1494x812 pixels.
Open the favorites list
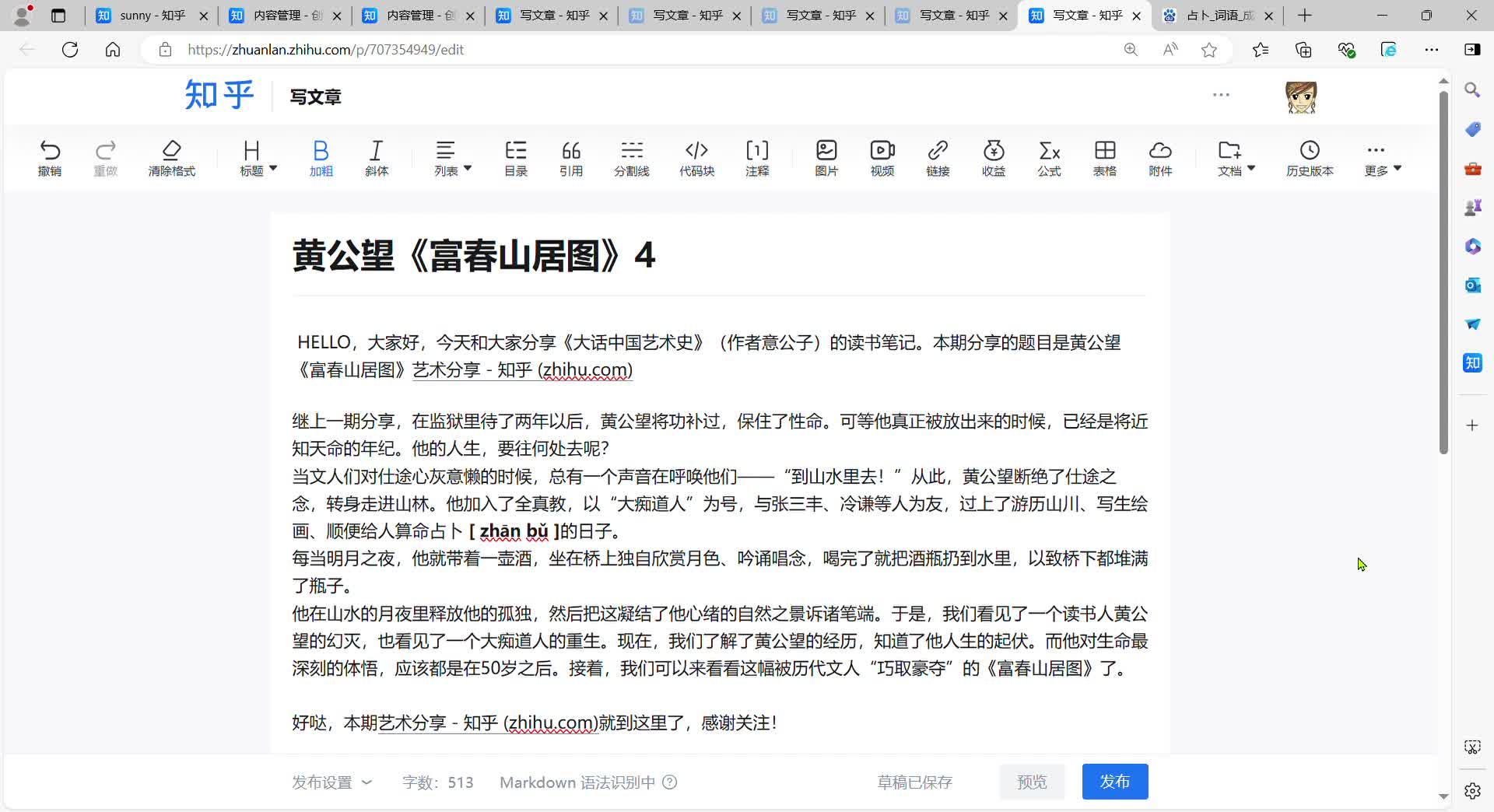(x=1261, y=50)
